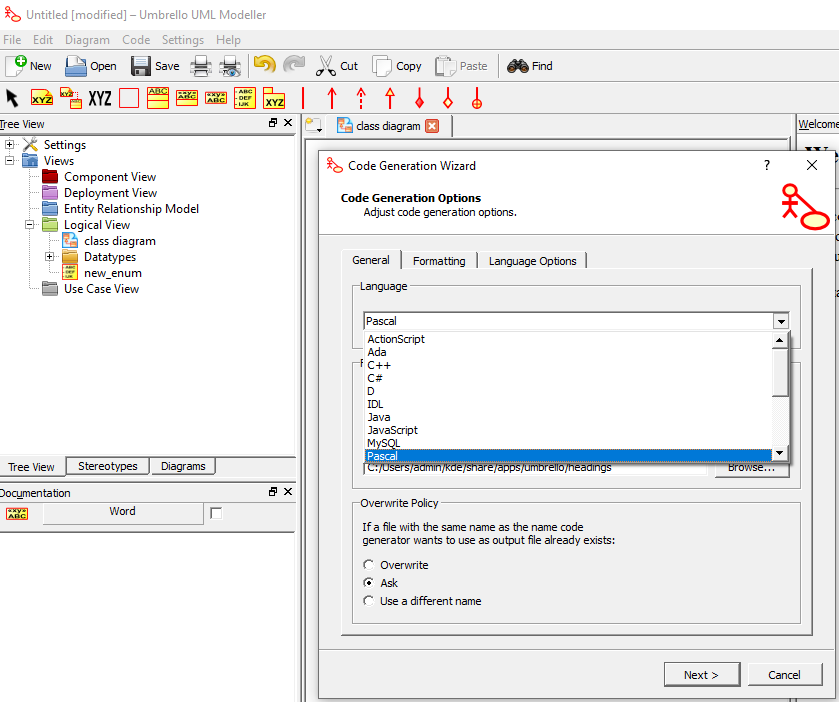
Task: Open Print Preview from the toolbar
Action: (x=230, y=66)
